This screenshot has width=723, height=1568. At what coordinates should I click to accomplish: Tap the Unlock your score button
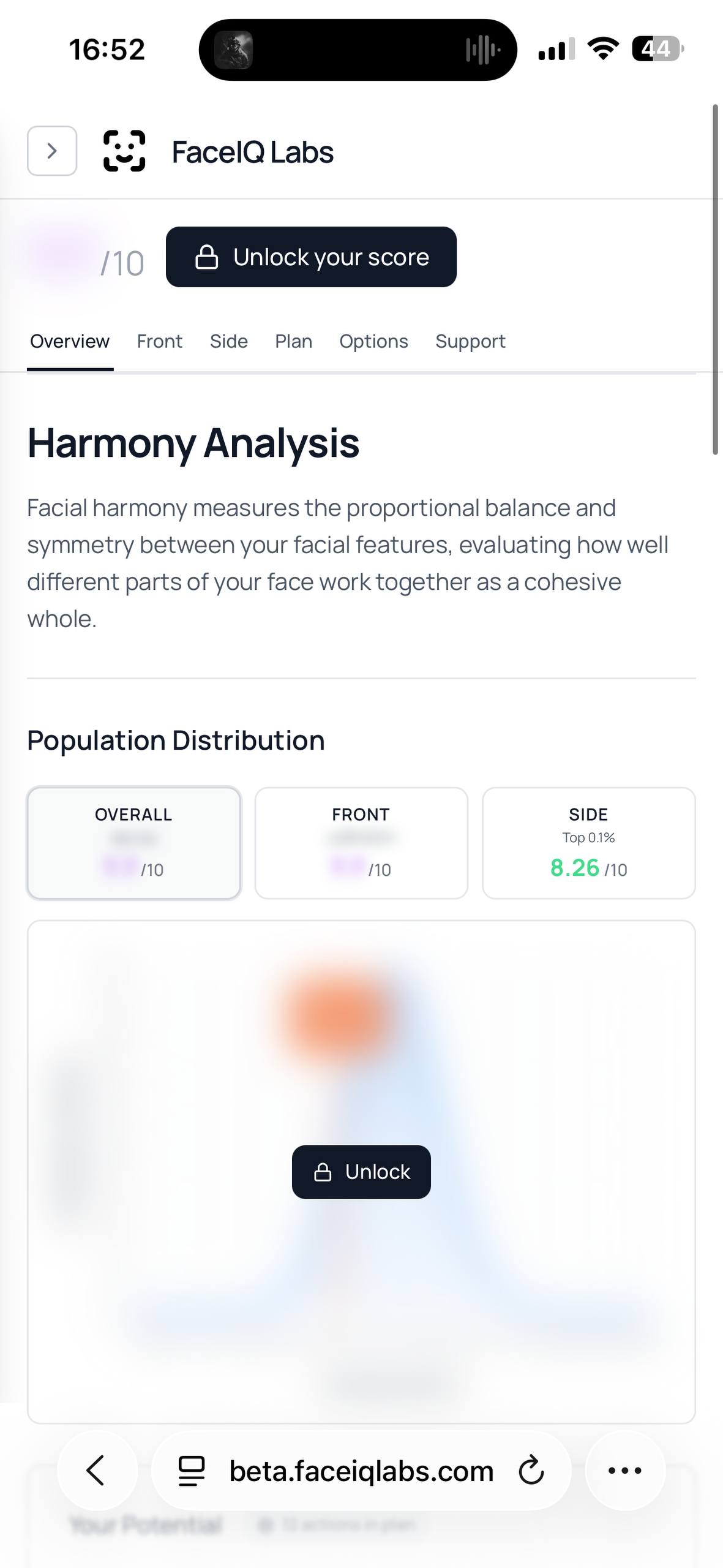pos(311,257)
